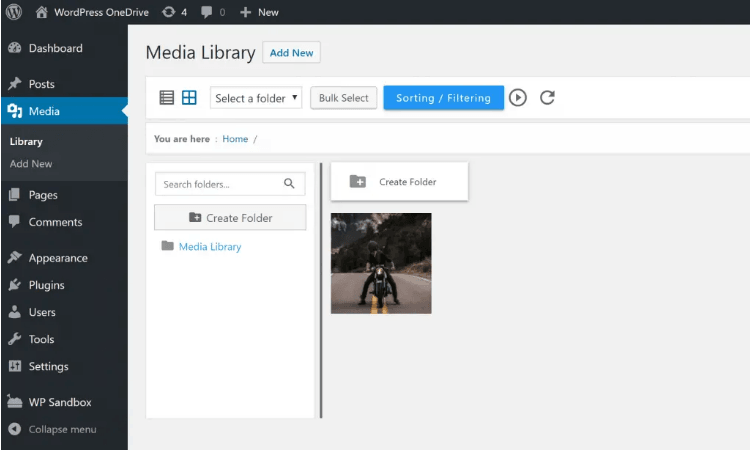Click the WP Sandbox icon
Screen dimensions: 750x450
point(15,402)
